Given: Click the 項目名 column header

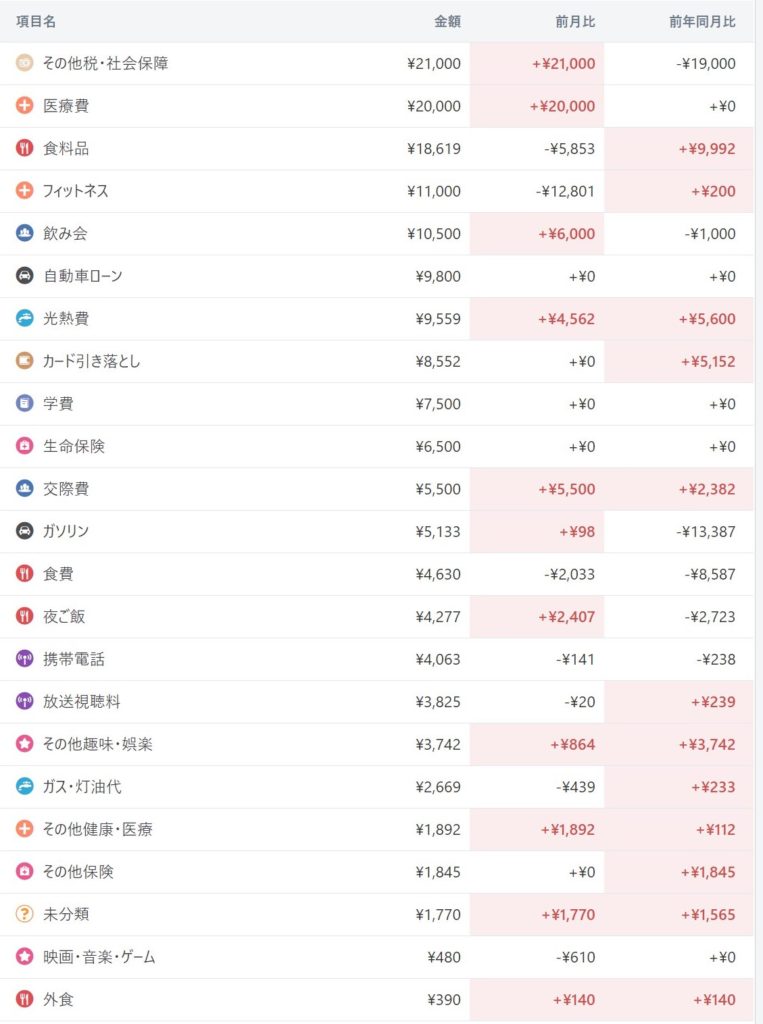Looking at the screenshot, I should point(36,21).
